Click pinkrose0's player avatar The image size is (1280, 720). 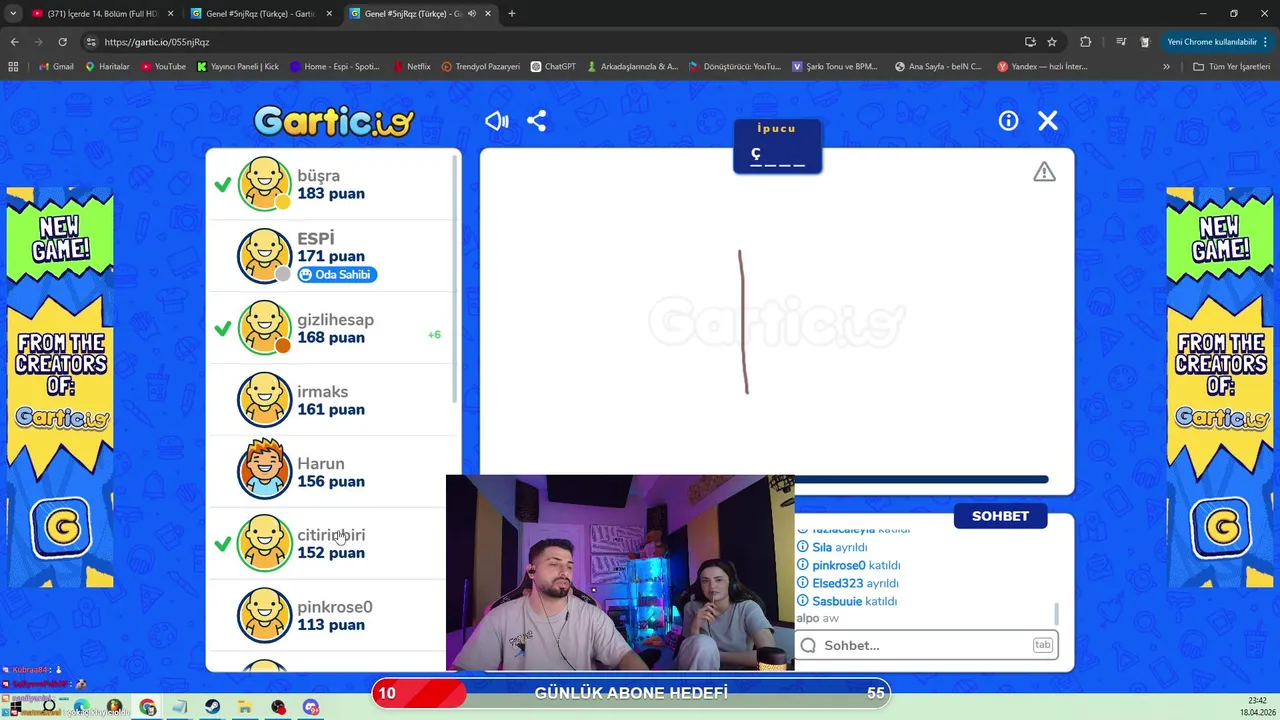pos(264,616)
